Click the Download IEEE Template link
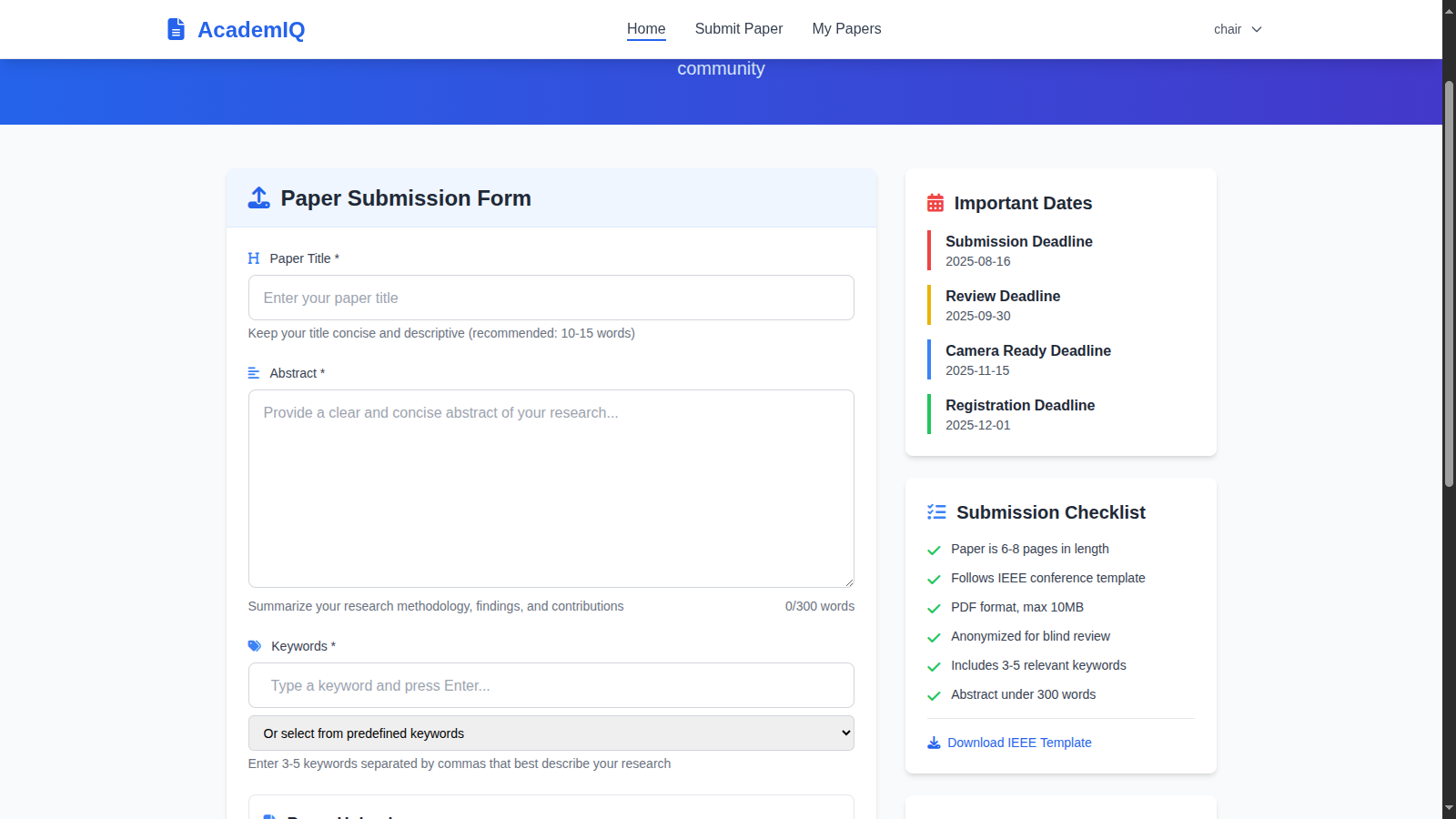Image resolution: width=1456 pixels, height=819 pixels. 1019,743
